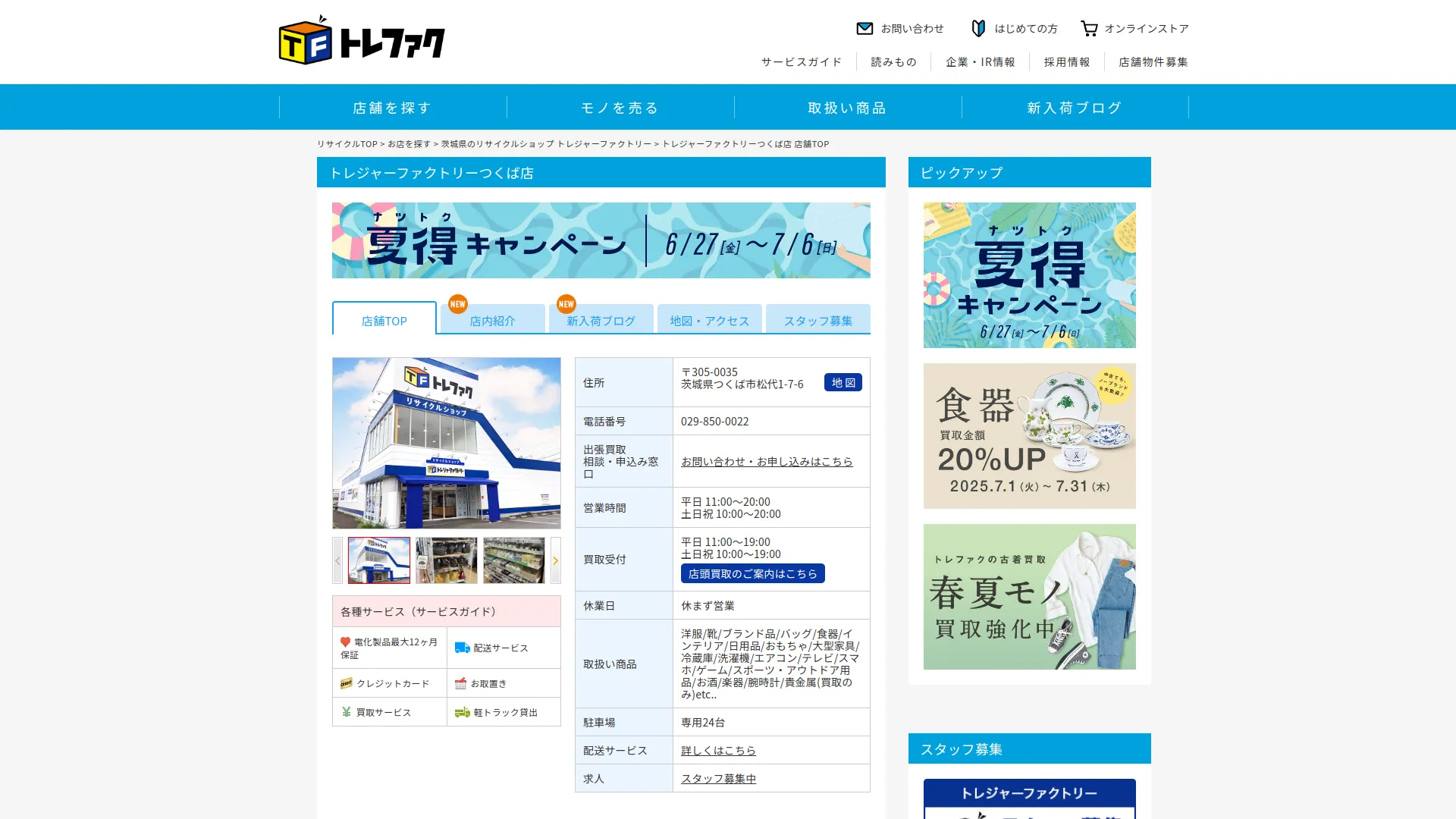Click 店頭買取のご案内はこちら button
The width and height of the screenshot is (1456, 819).
pyautogui.click(x=753, y=573)
